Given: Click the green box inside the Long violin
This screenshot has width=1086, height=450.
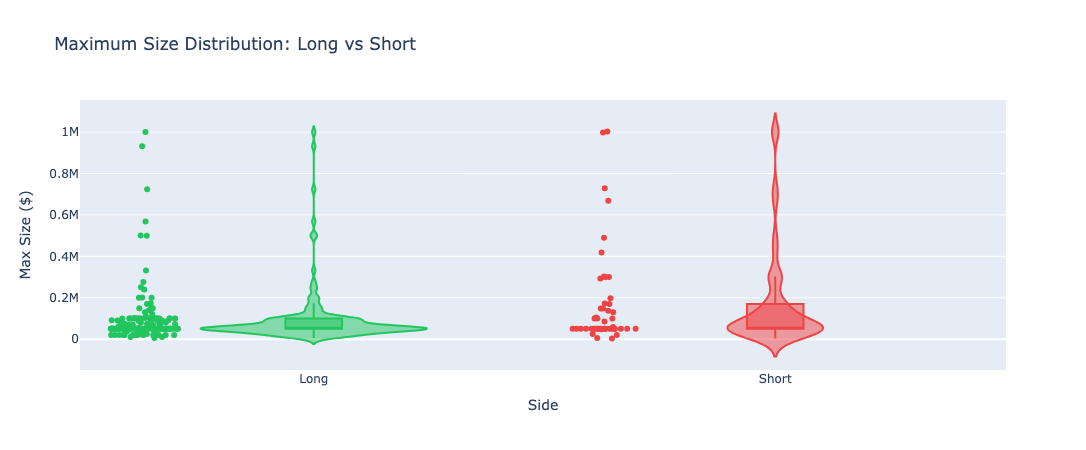Looking at the screenshot, I should coord(314,323).
